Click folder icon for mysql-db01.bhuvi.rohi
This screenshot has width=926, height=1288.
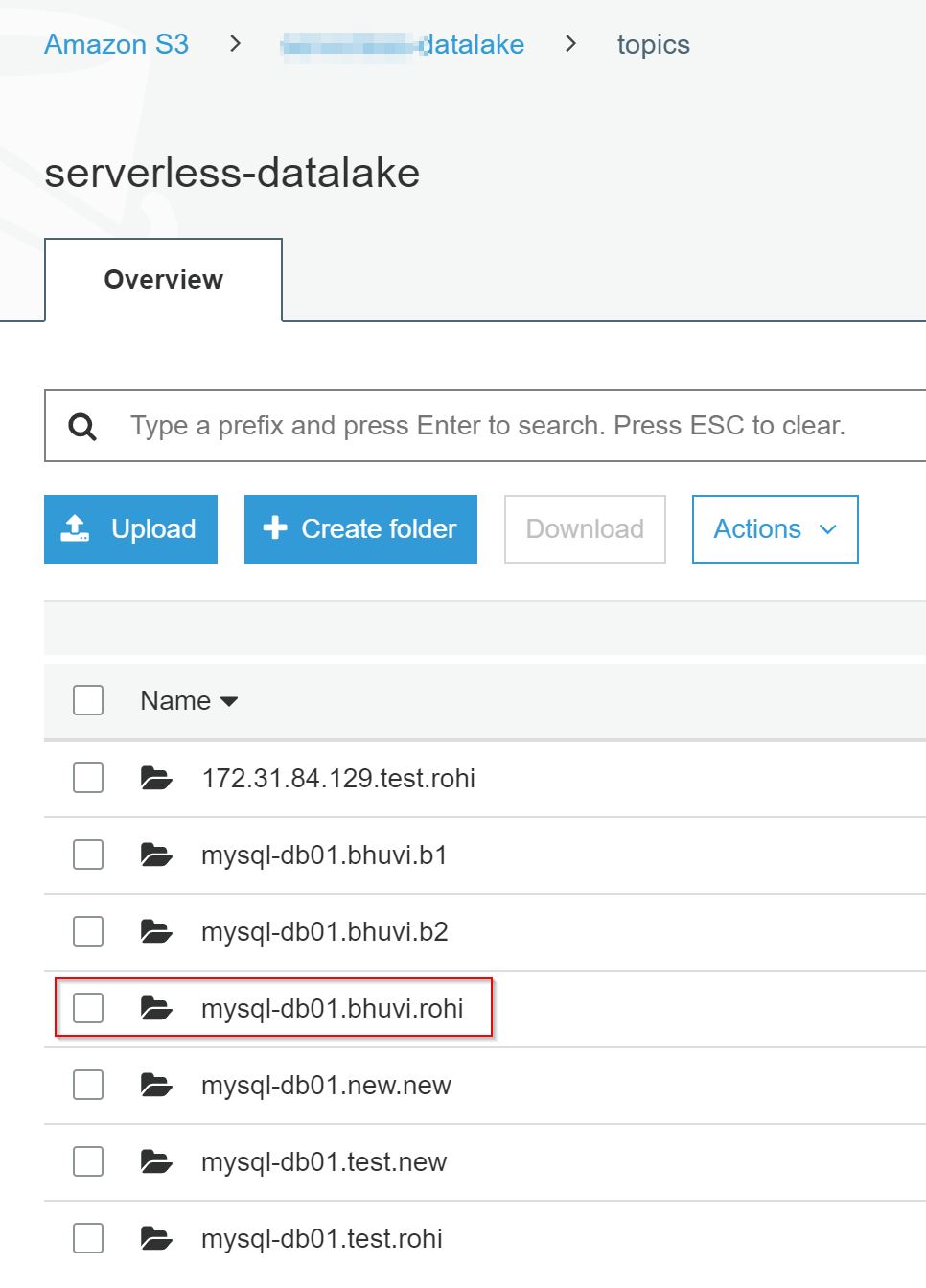click(x=156, y=1008)
